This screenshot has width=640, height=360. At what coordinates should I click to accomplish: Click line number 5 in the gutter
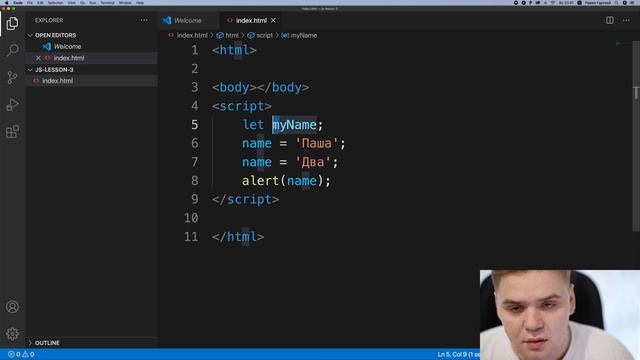pos(195,124)
